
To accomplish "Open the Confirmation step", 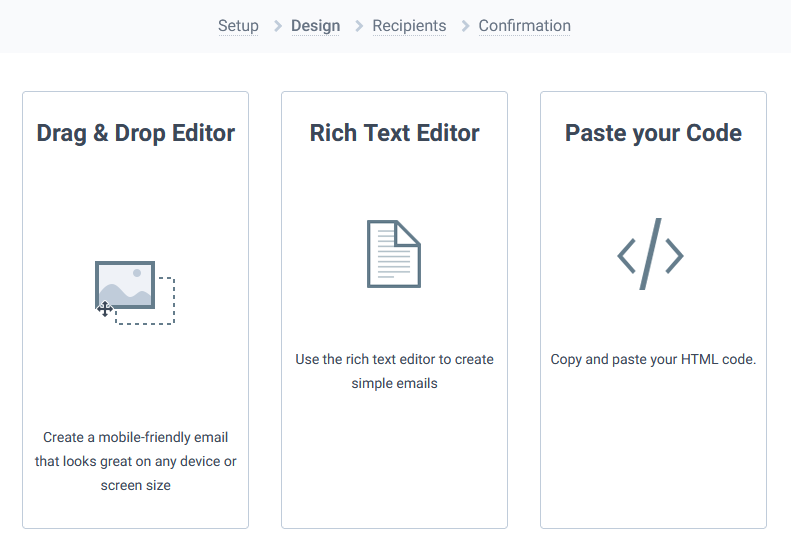I will (x=525, y=26).
